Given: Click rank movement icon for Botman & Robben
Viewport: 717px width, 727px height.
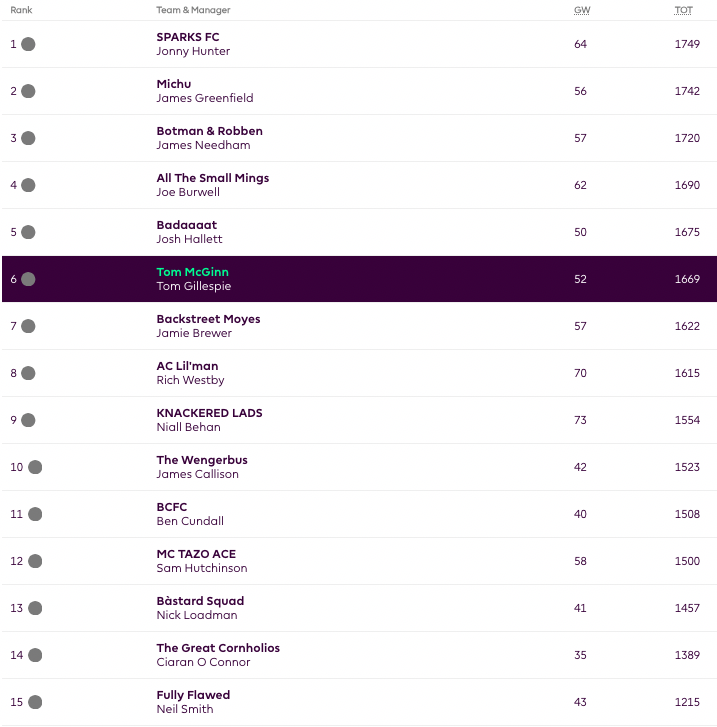Looking at the screenshot, I should coord(28,138).
